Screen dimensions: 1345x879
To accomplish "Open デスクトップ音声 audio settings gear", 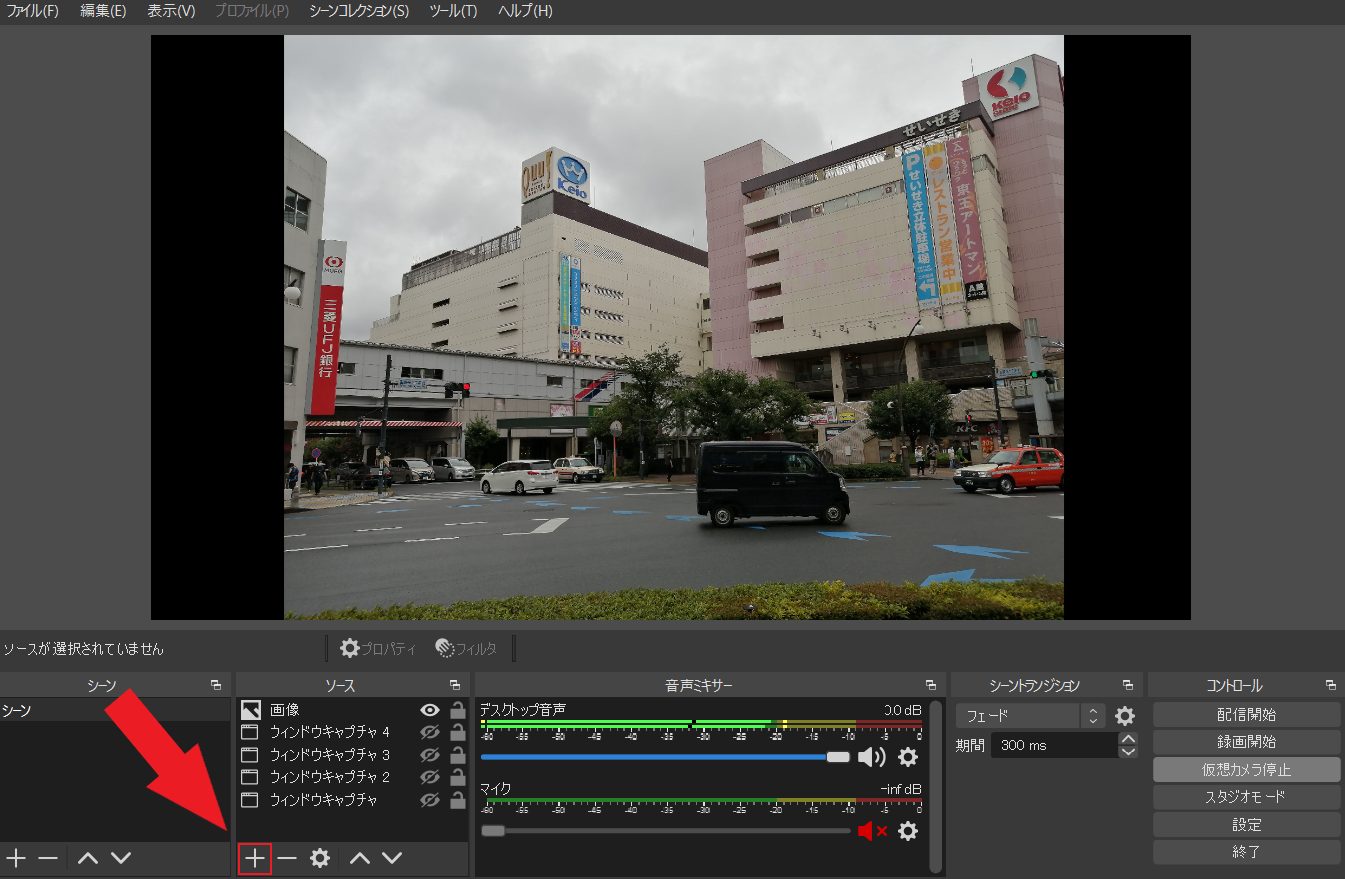I will (908, 757).
